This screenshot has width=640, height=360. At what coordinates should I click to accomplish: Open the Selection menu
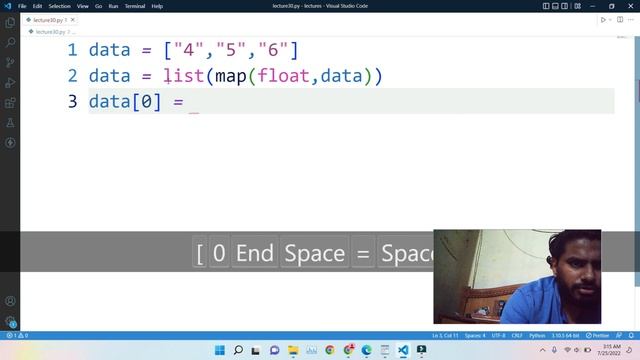pyautogui.click(x=59, y=6)
